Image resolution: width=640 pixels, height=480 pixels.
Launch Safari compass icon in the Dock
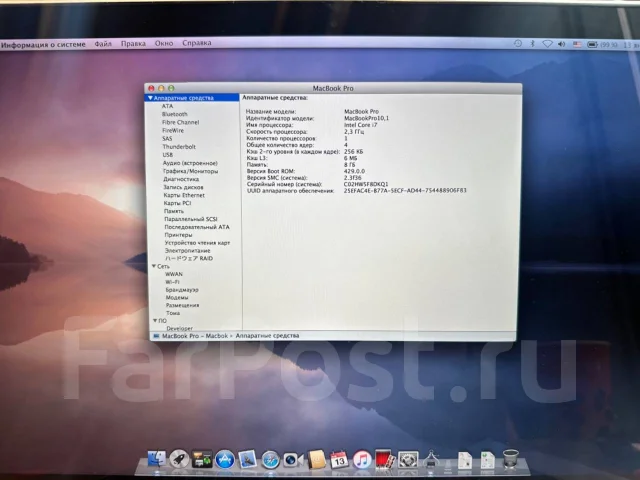tap(270, 460)
